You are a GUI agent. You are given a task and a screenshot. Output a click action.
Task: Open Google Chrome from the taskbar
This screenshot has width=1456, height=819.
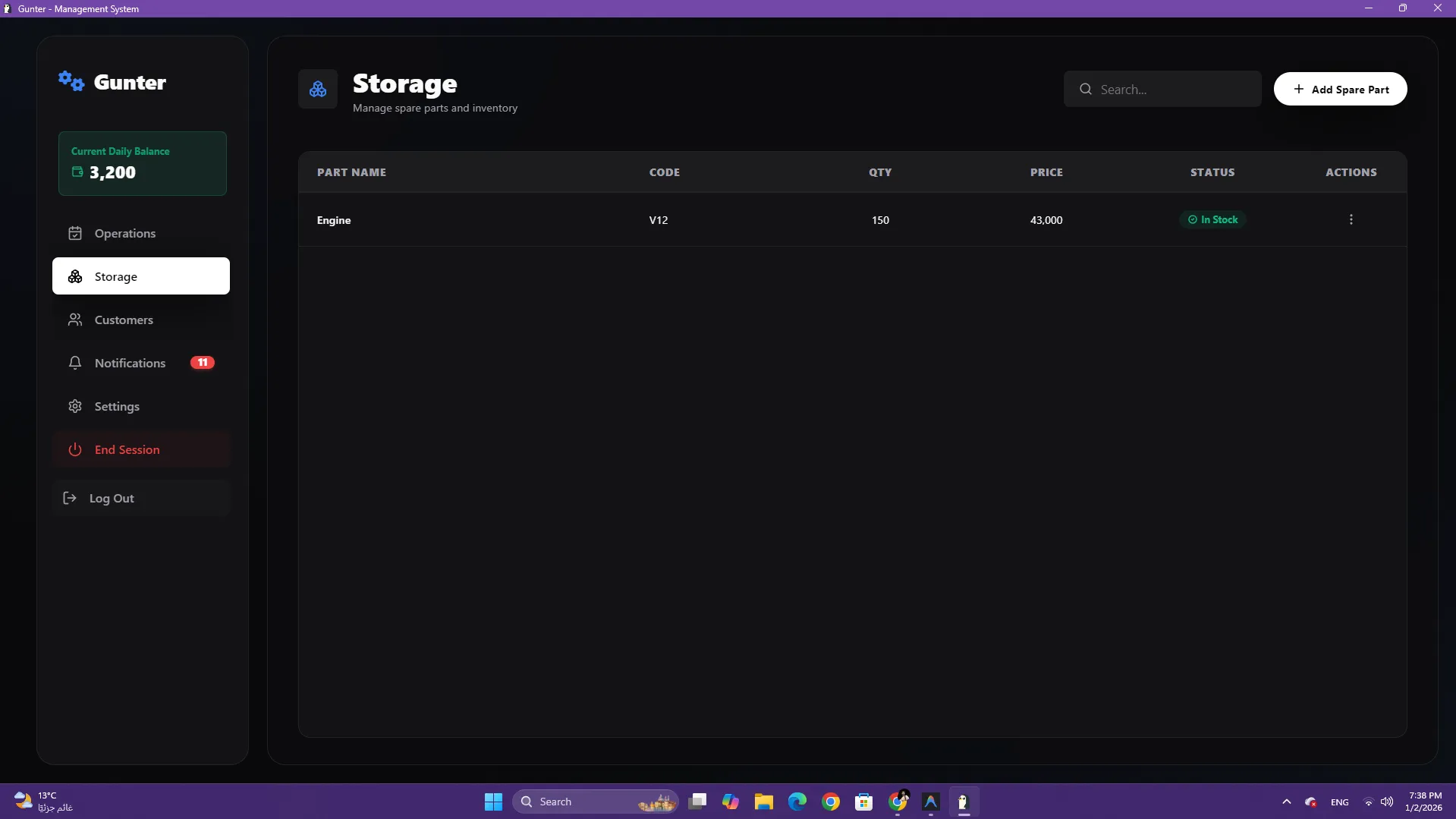831,802
